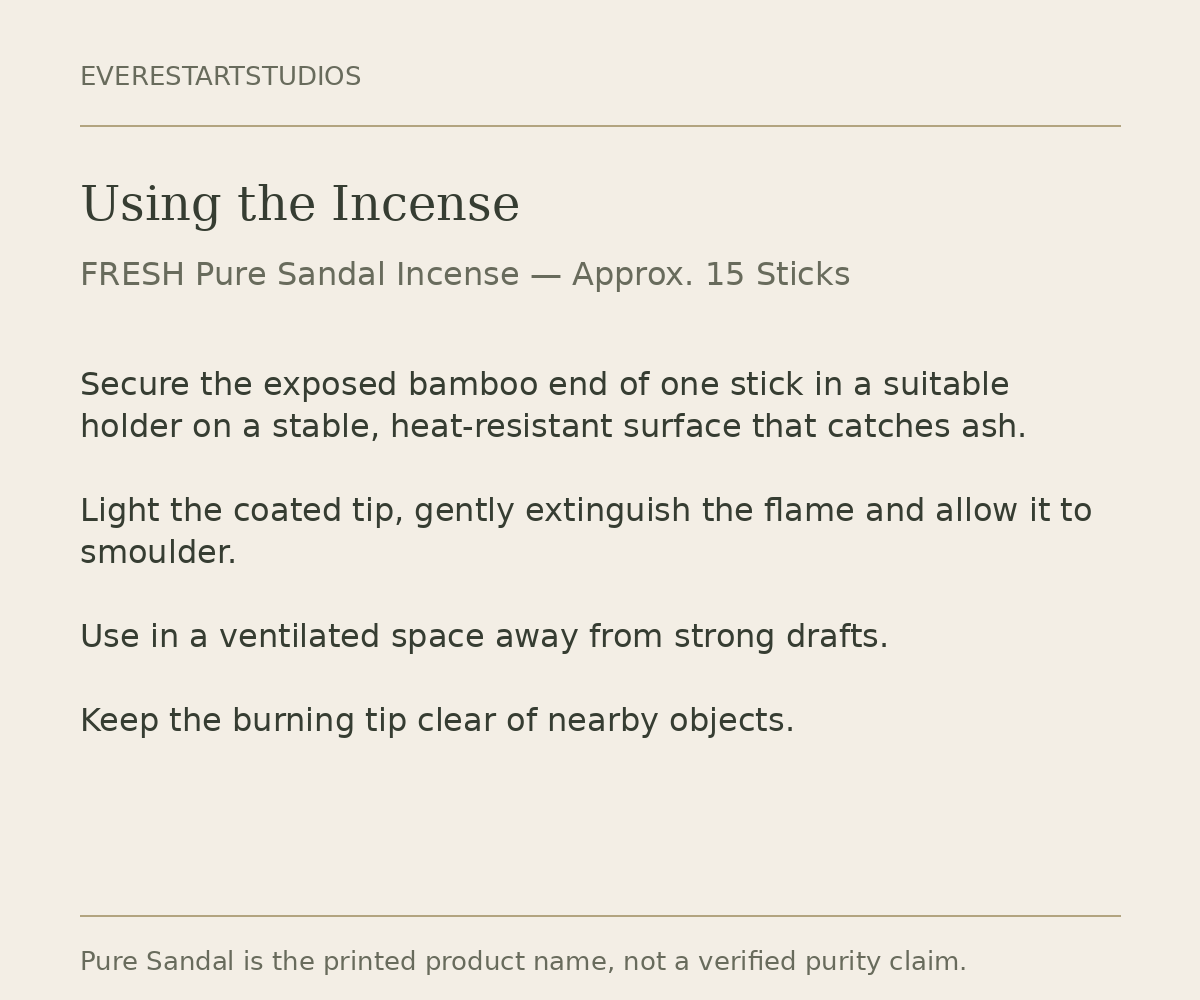Click the ventilated space instruction
Screen dimensions: 1200x1000
tap(484, 637)
